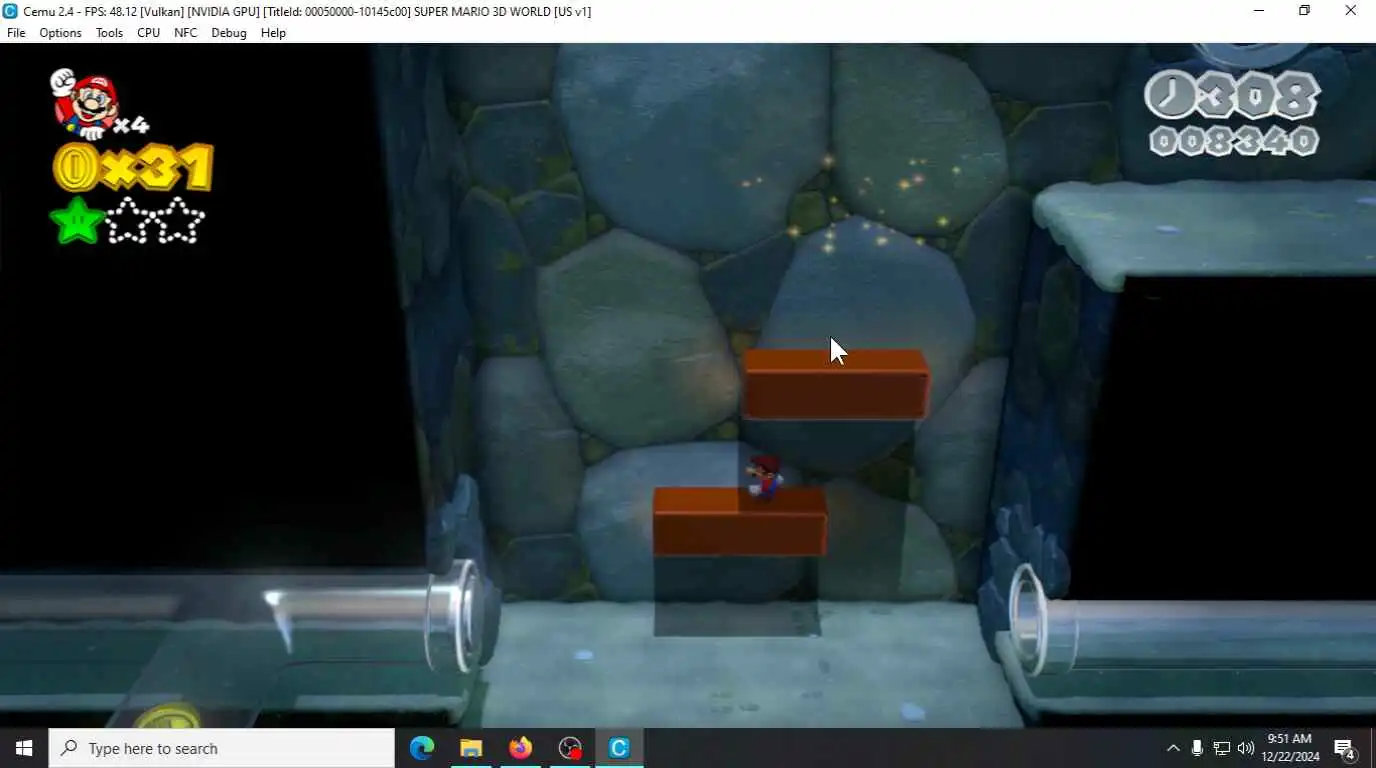
Task: Open the Tools menu
Action: [x=109, y=33]
